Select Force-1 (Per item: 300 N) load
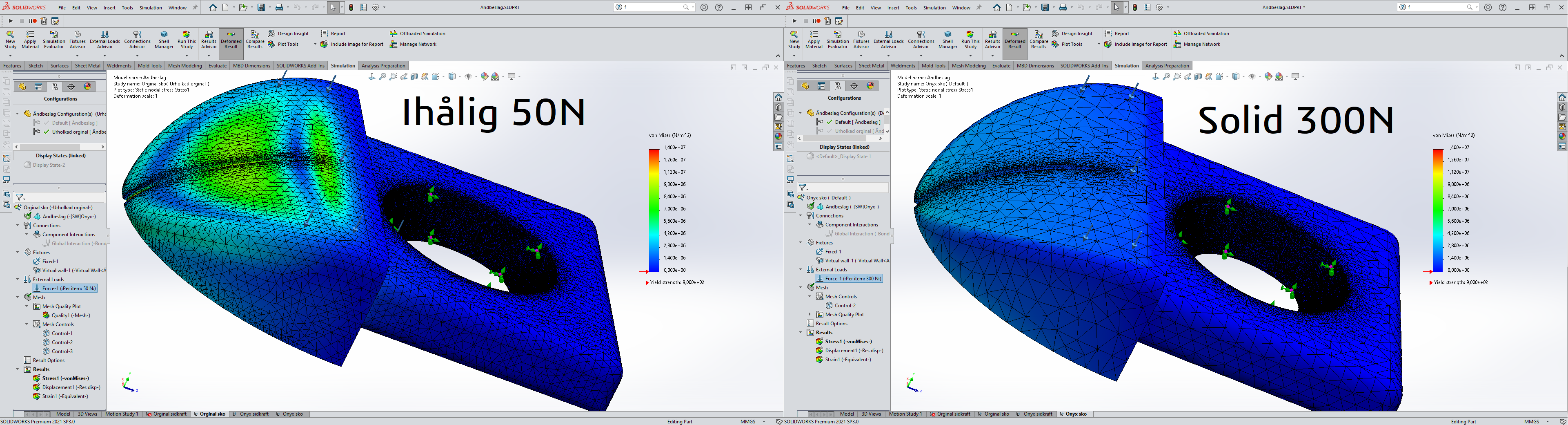This screenshot has width=1568, height=425. [x=853, y=279]
